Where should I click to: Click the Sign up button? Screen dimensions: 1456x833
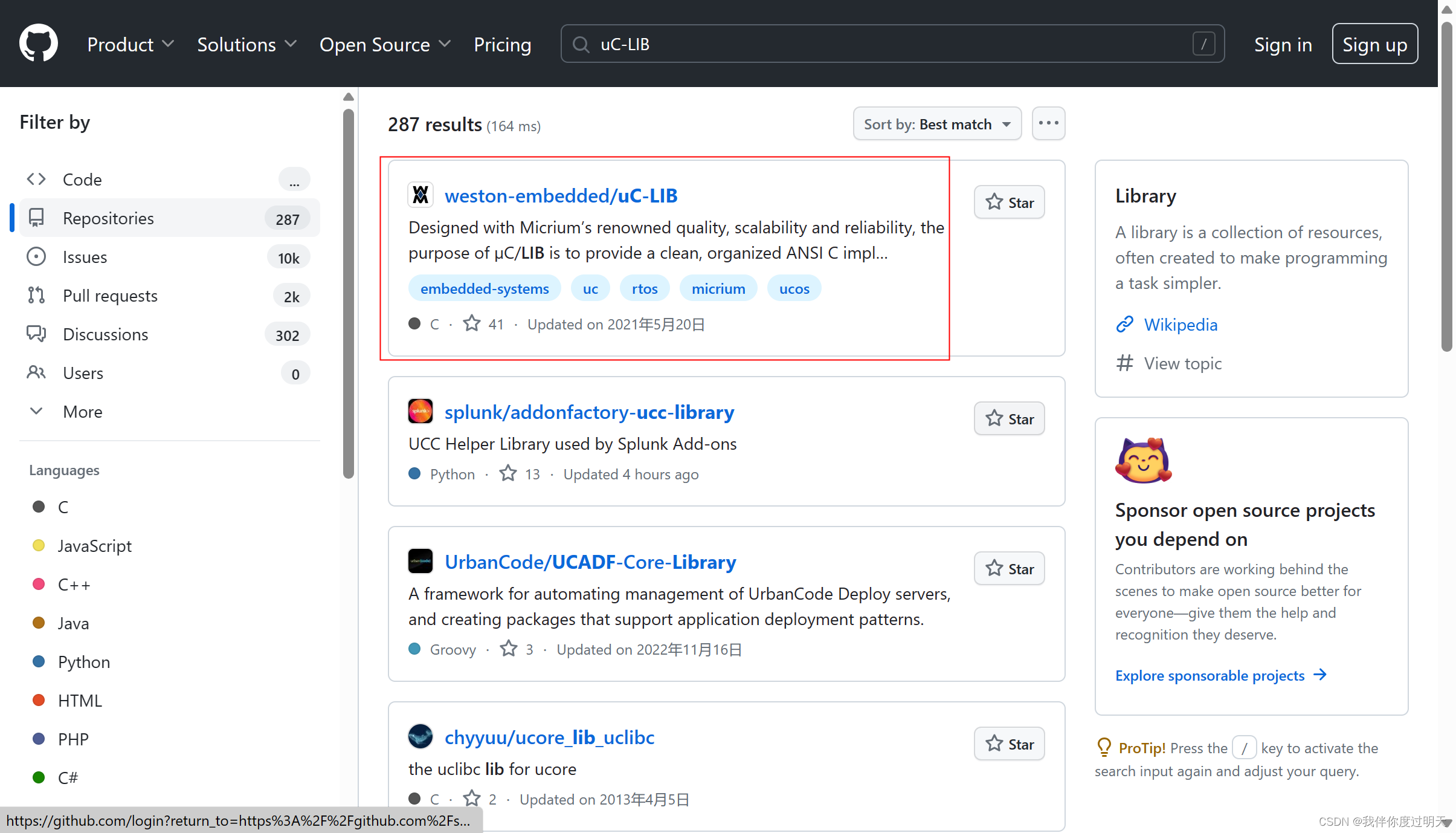1374,44
